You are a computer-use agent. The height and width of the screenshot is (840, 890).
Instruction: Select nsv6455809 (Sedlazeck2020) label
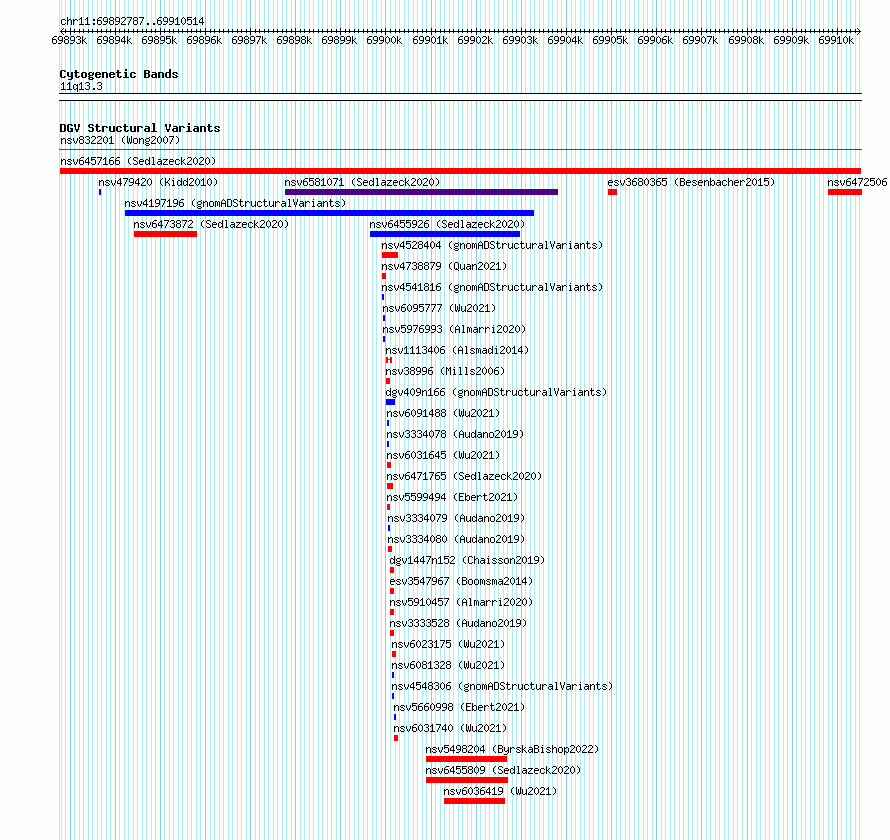[503, 770]
